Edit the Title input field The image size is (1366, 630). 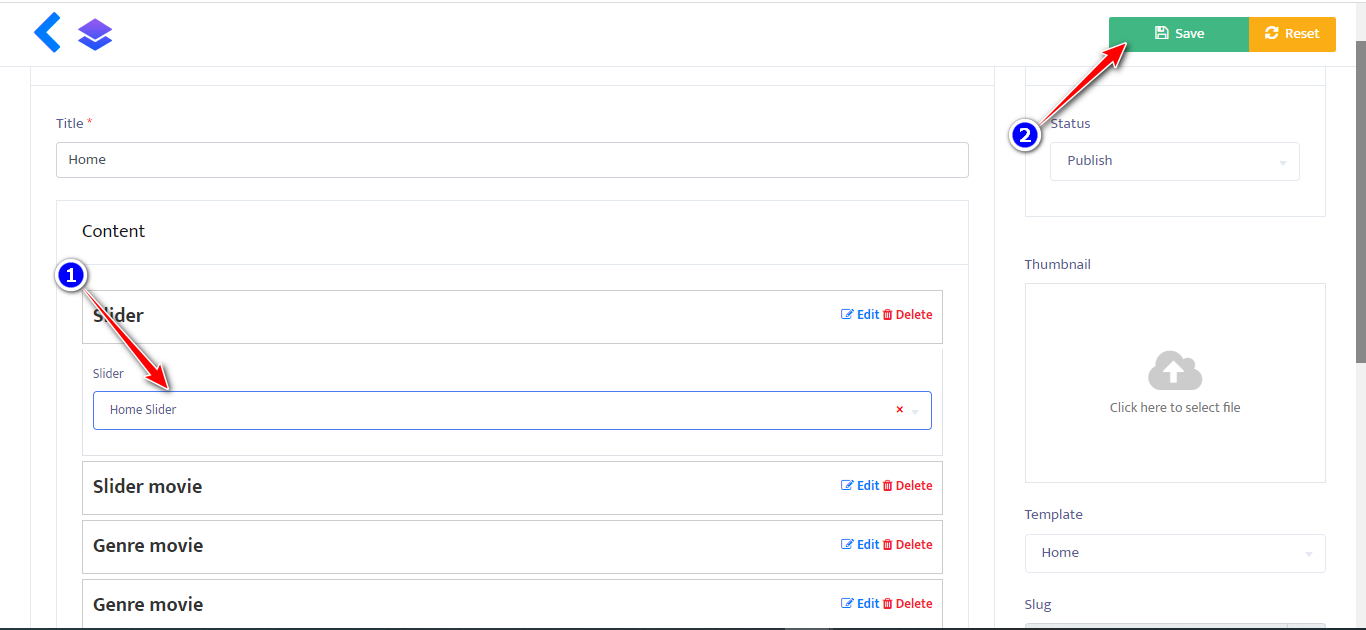(512, 160)
